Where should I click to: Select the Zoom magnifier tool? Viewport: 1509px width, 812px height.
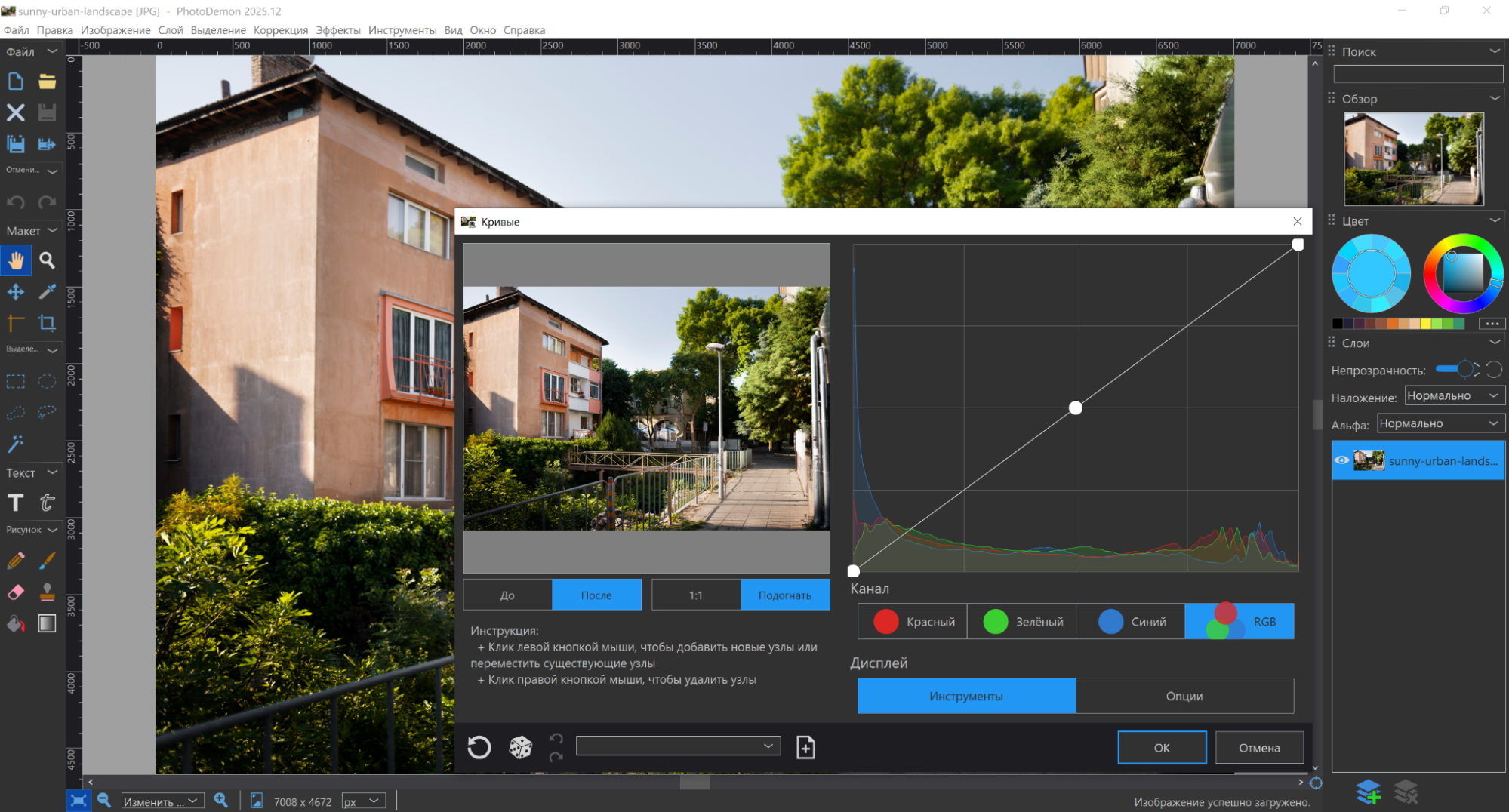coord(47,261)
